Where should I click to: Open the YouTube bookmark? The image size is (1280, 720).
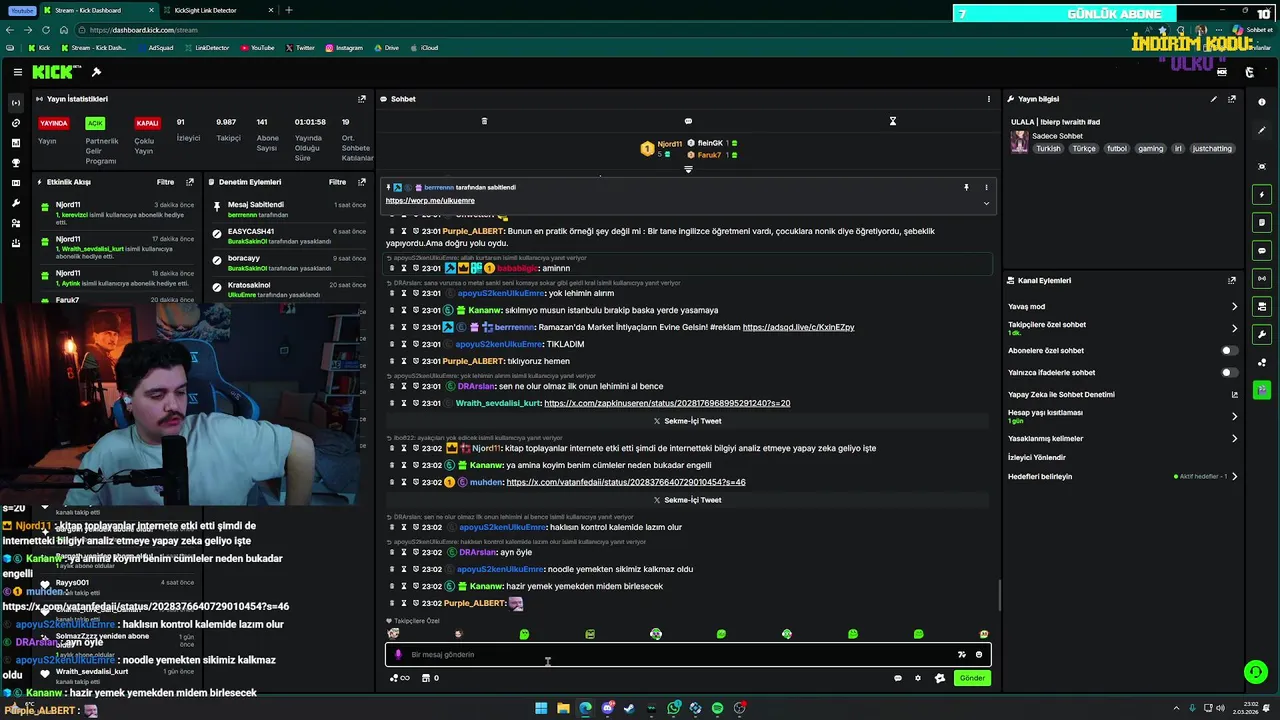pos(257,48)
